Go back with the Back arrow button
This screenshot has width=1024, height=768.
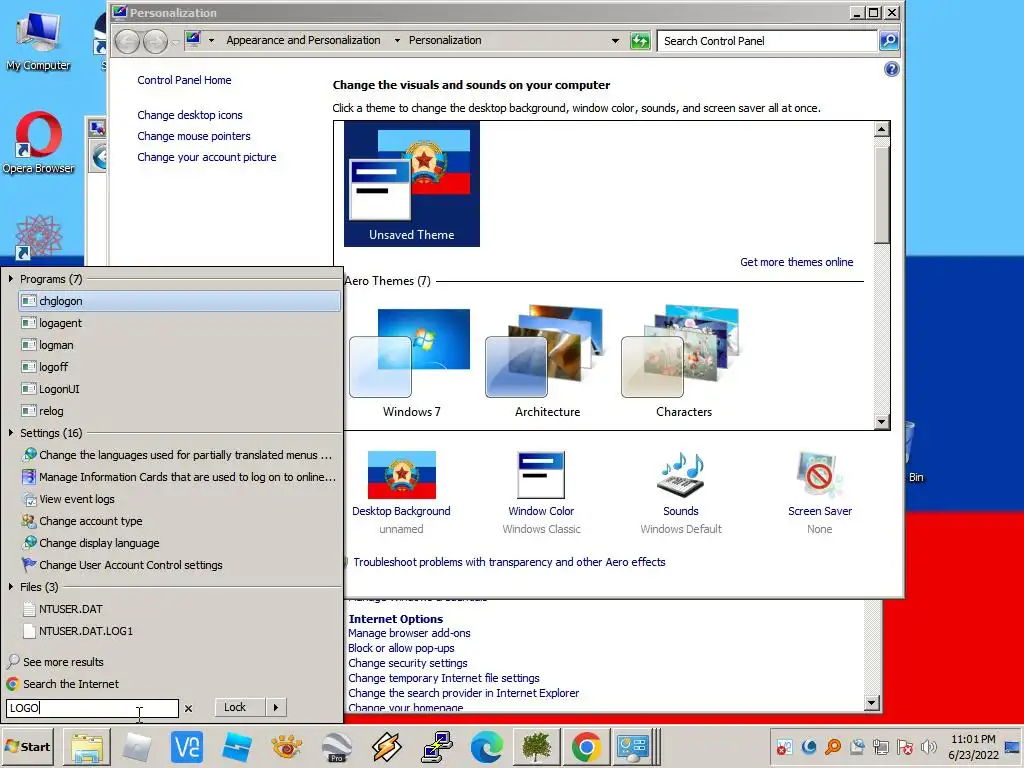click(x=127, y=41)
